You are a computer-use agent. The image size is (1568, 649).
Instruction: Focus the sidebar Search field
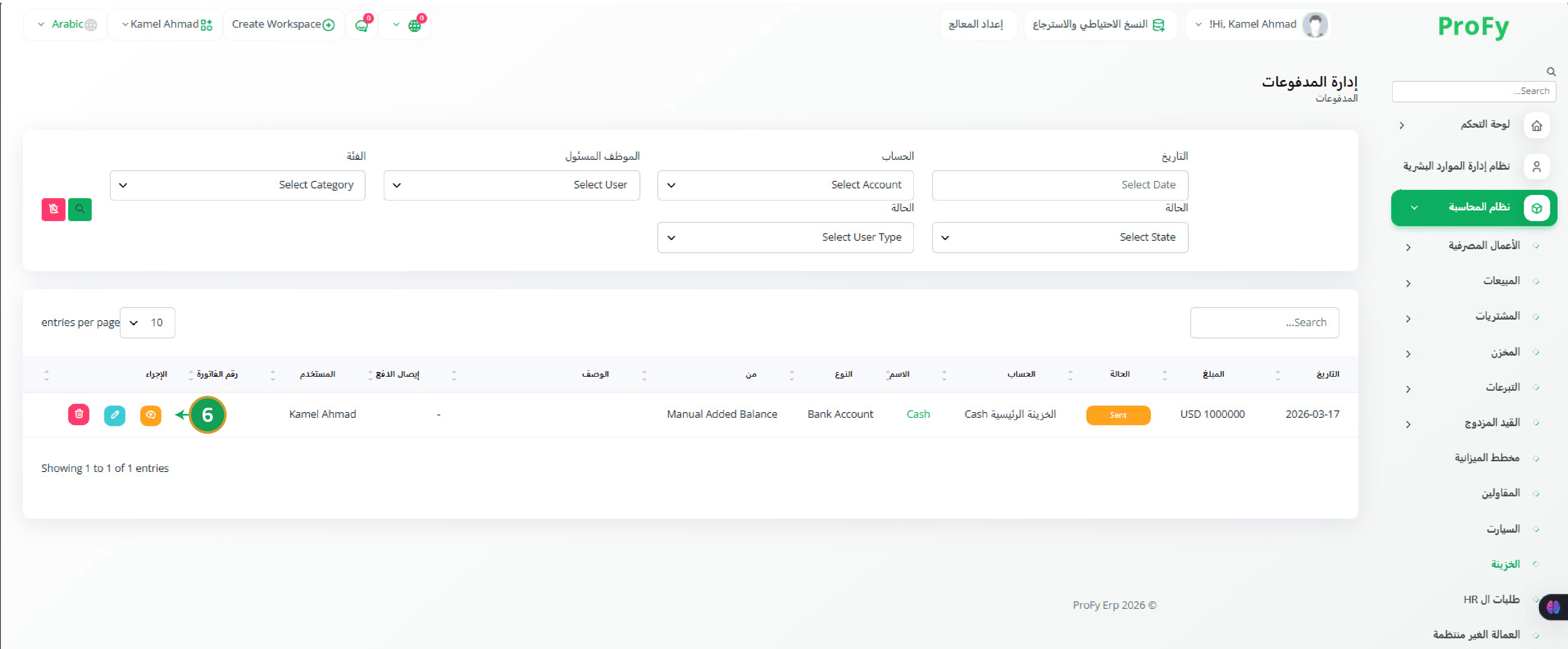(x=1474, y=91)
